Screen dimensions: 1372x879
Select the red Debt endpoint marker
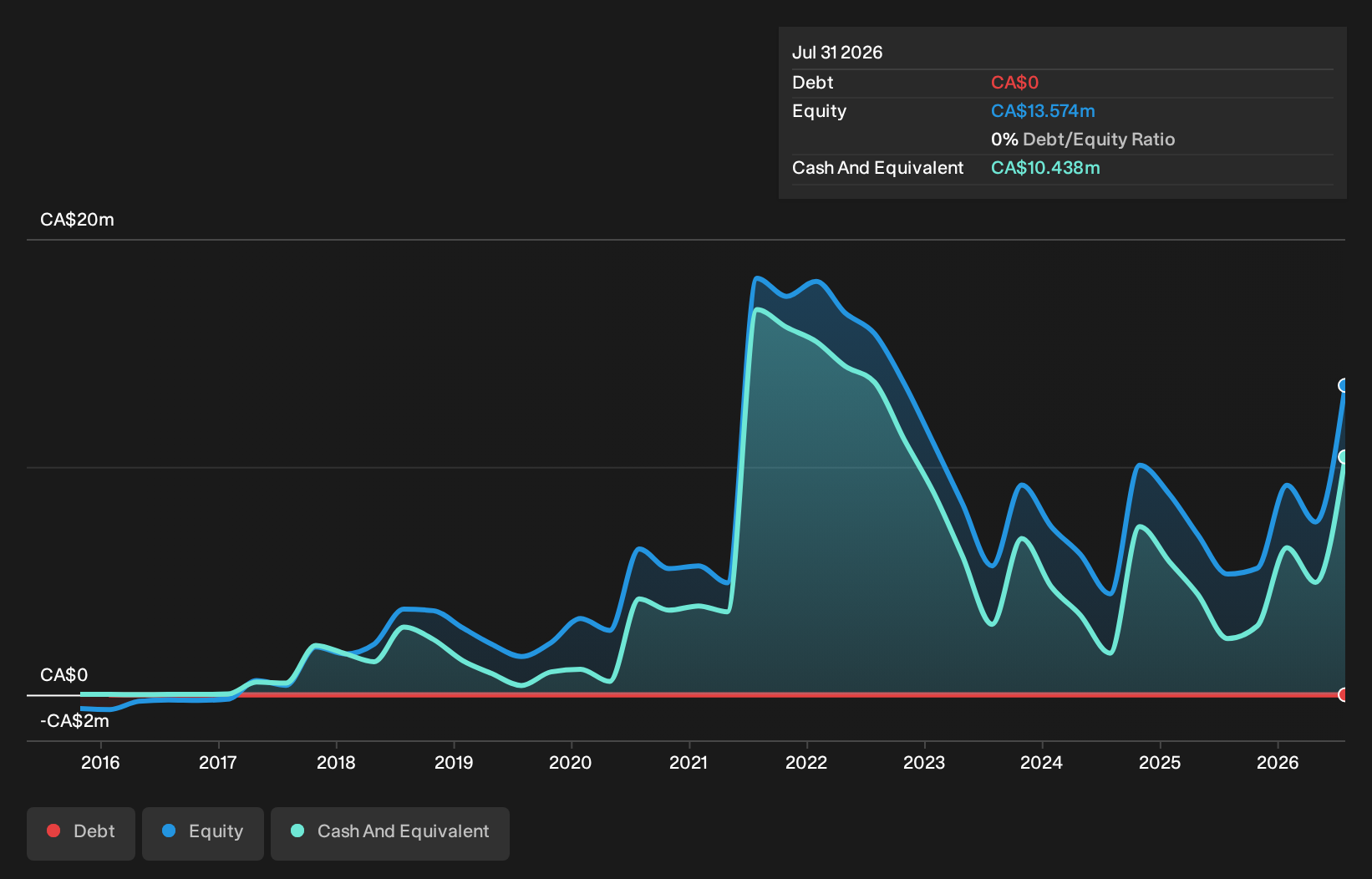click(x=1344, y=694)
